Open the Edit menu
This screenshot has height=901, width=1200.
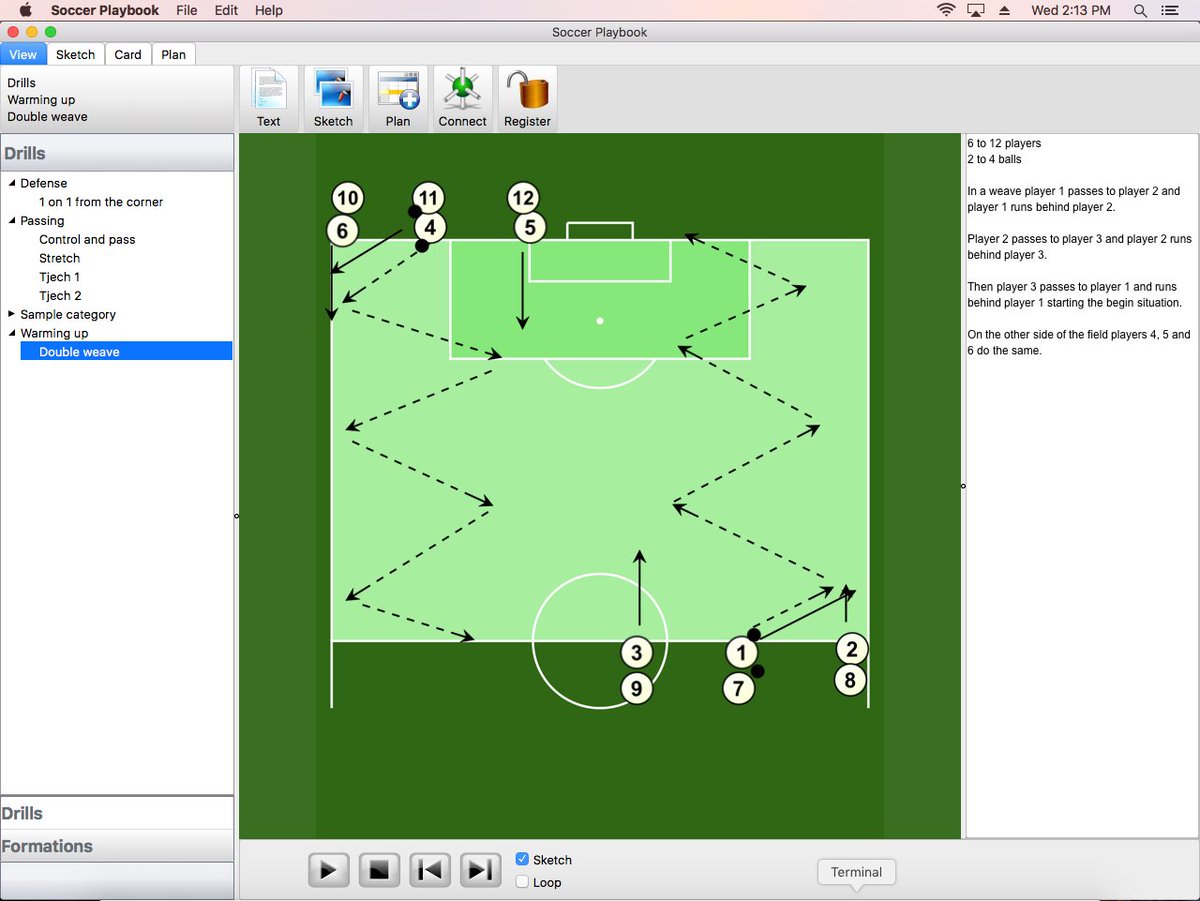pyautogui.click(x=226, y=10)
